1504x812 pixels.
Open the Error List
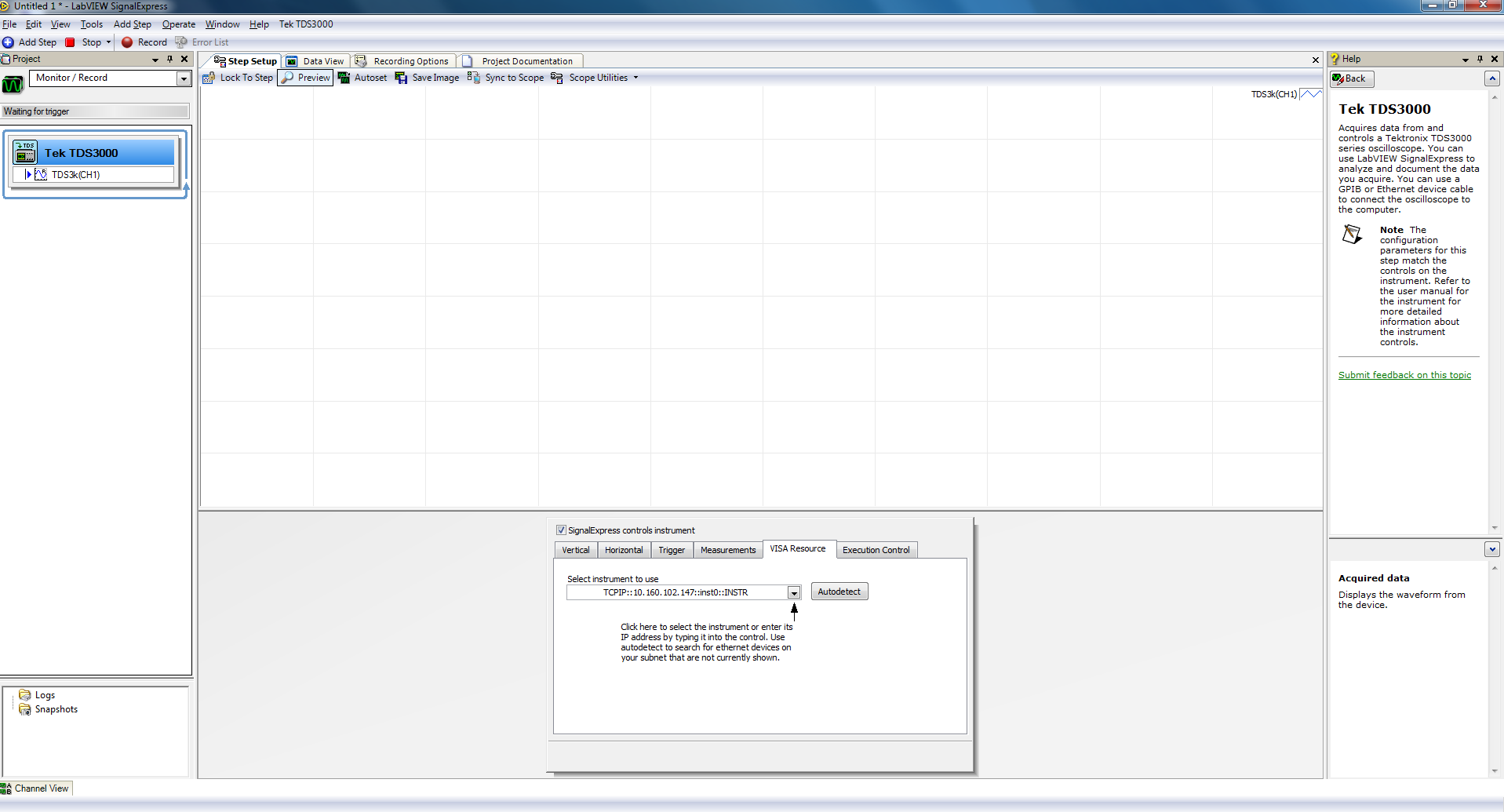[202, 42]
